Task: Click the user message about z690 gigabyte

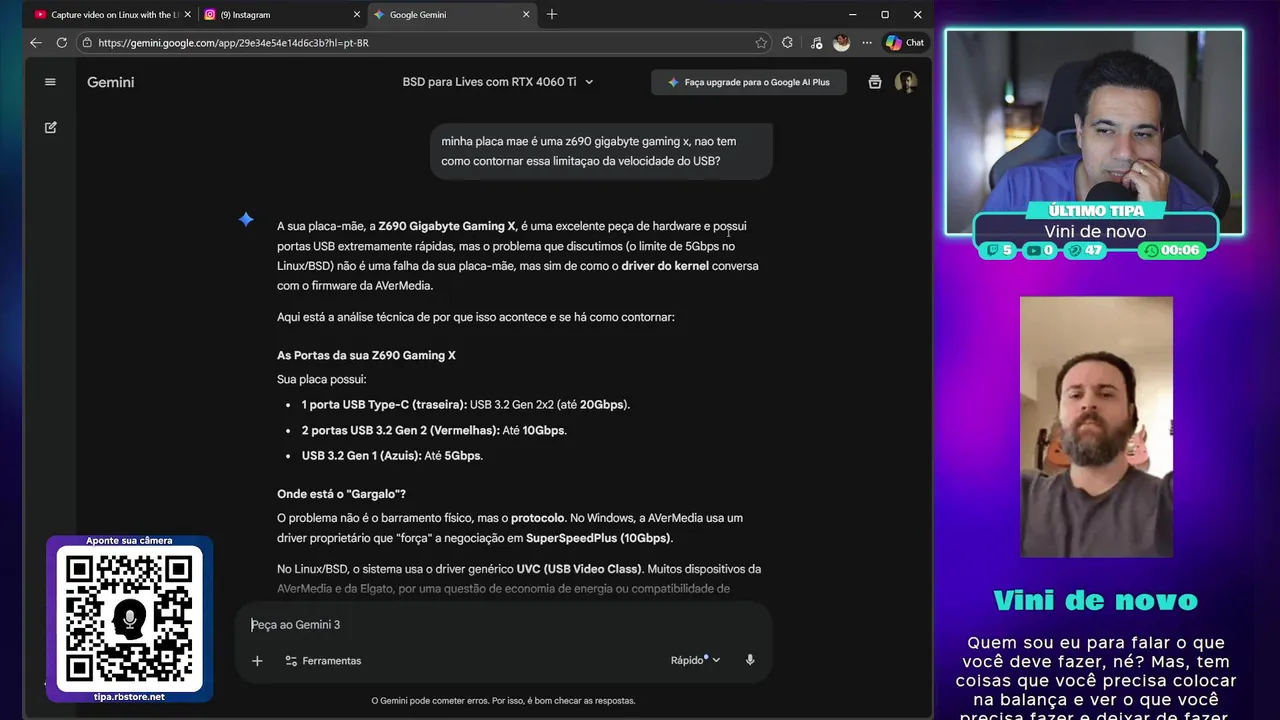Action: pos(602,151)
